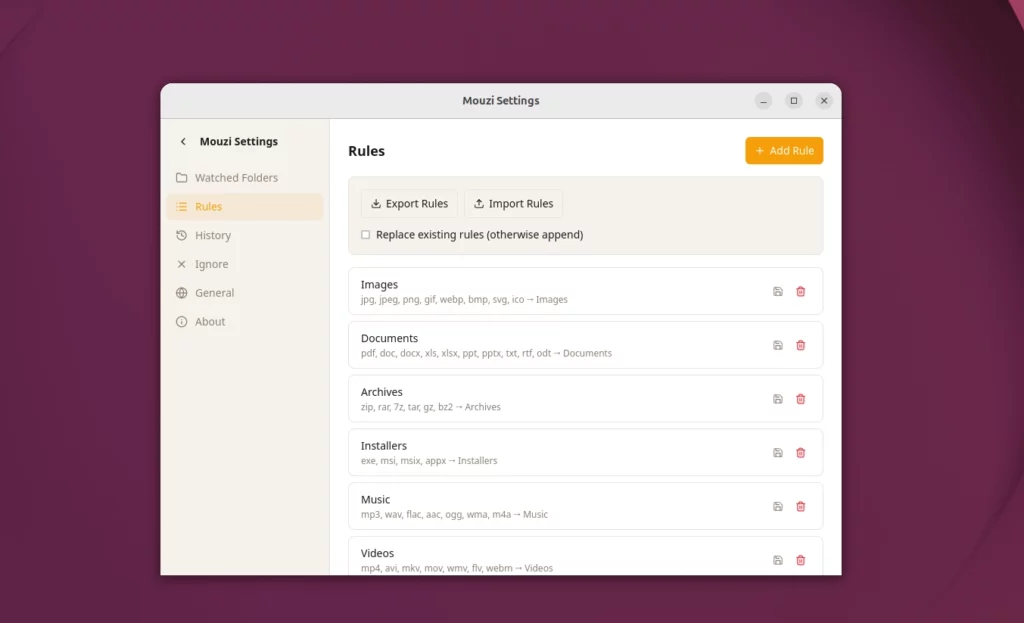The height and width of the screenshot is (623, 1024).
Task: Delete the Videos rule
Action: (x=801, y=560)
